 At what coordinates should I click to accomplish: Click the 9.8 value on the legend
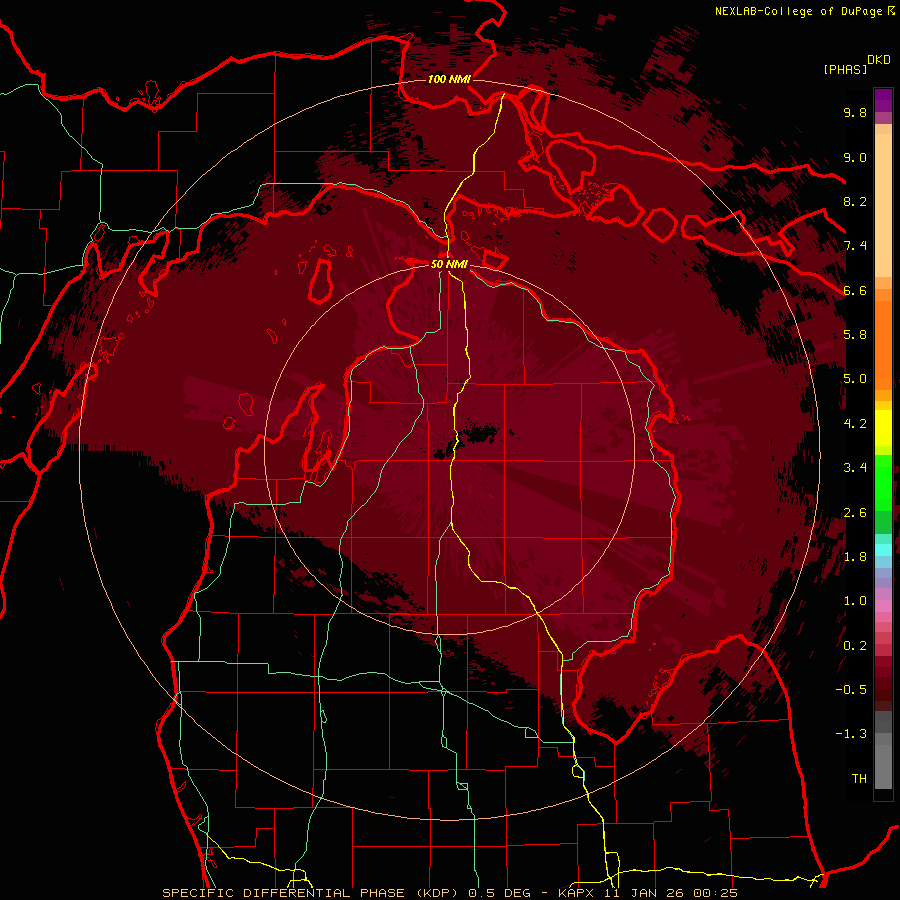point(855,112)
